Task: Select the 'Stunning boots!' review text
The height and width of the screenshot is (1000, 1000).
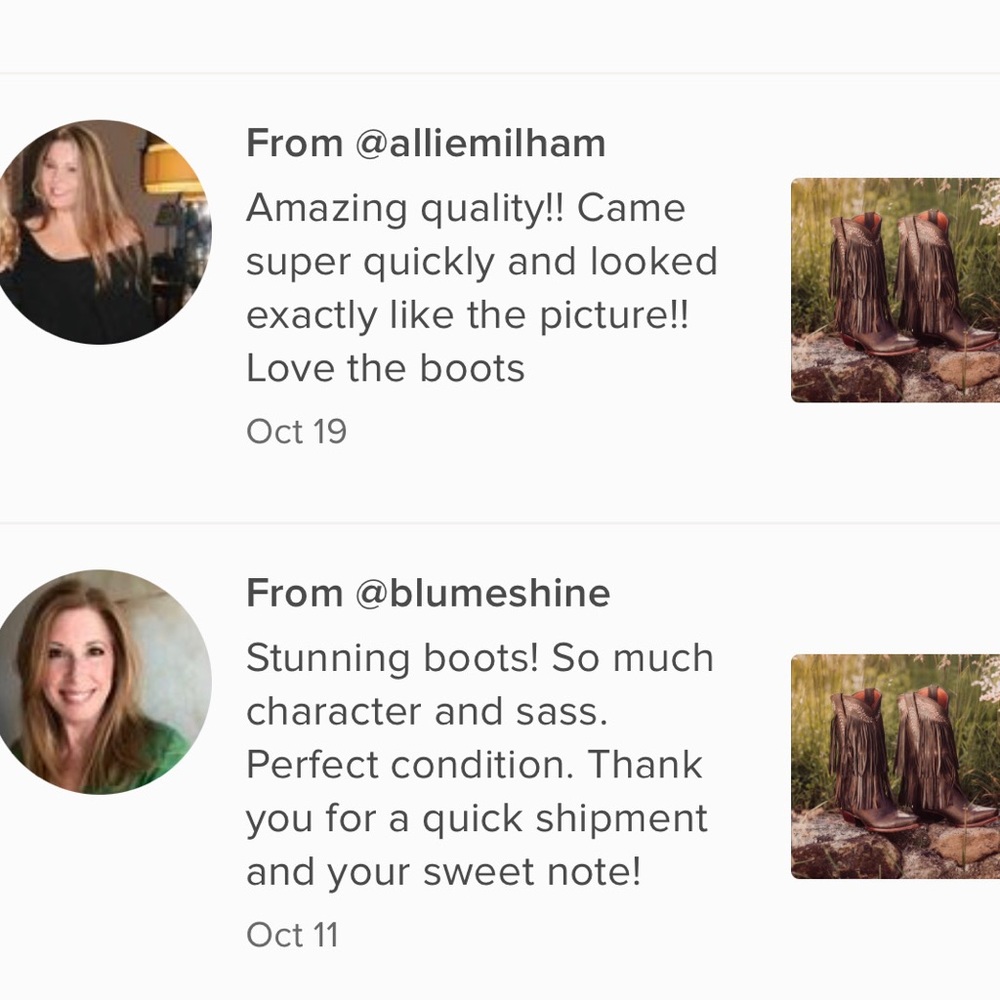Action: [480, 765]
